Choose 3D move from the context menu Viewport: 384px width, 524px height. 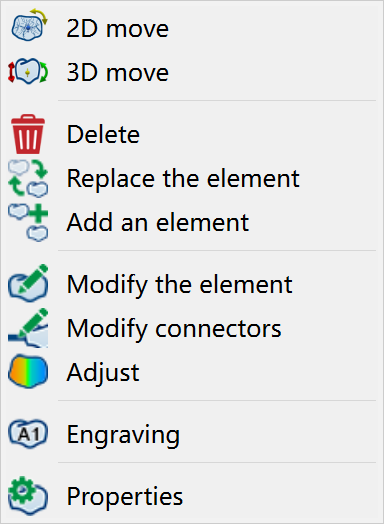coord(192,72)
